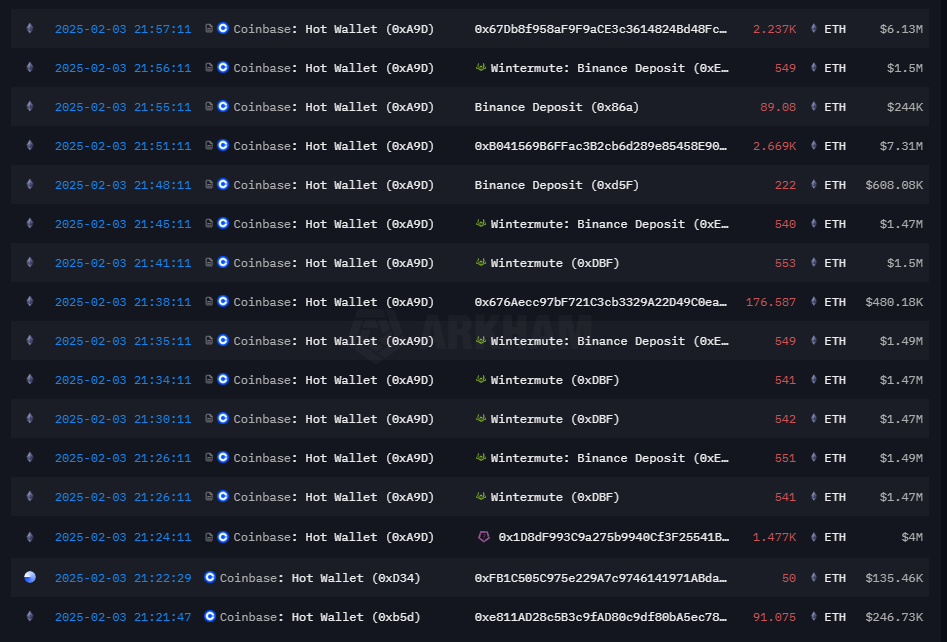Screen dimensions: 947x642
Task: Click the Base chain icon in the 21:22:29 row
Action: coord(29,577)
